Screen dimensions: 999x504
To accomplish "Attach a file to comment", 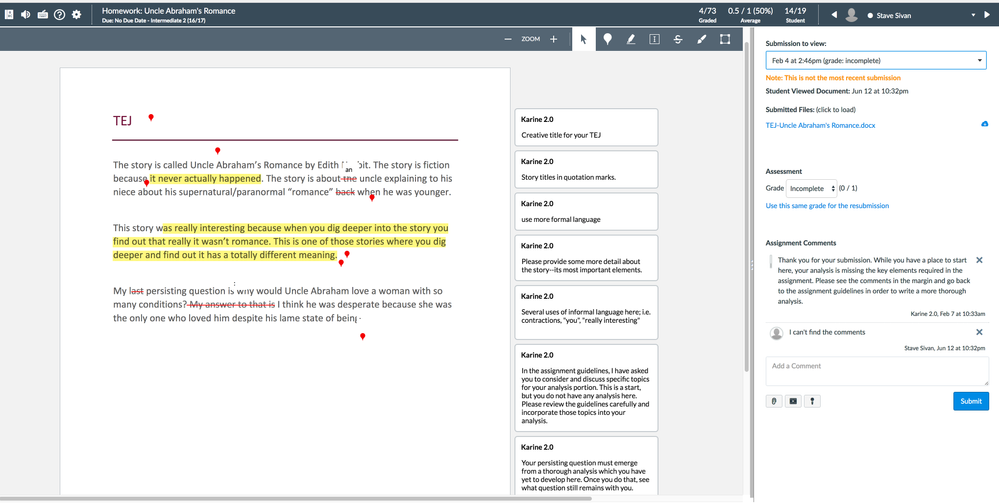I will point(773,401).
